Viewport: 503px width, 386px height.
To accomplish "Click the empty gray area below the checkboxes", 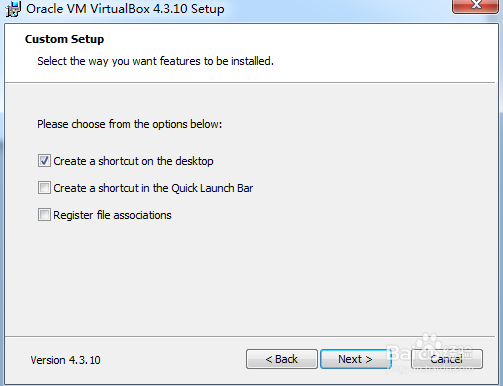I will (x=250, y=277).
